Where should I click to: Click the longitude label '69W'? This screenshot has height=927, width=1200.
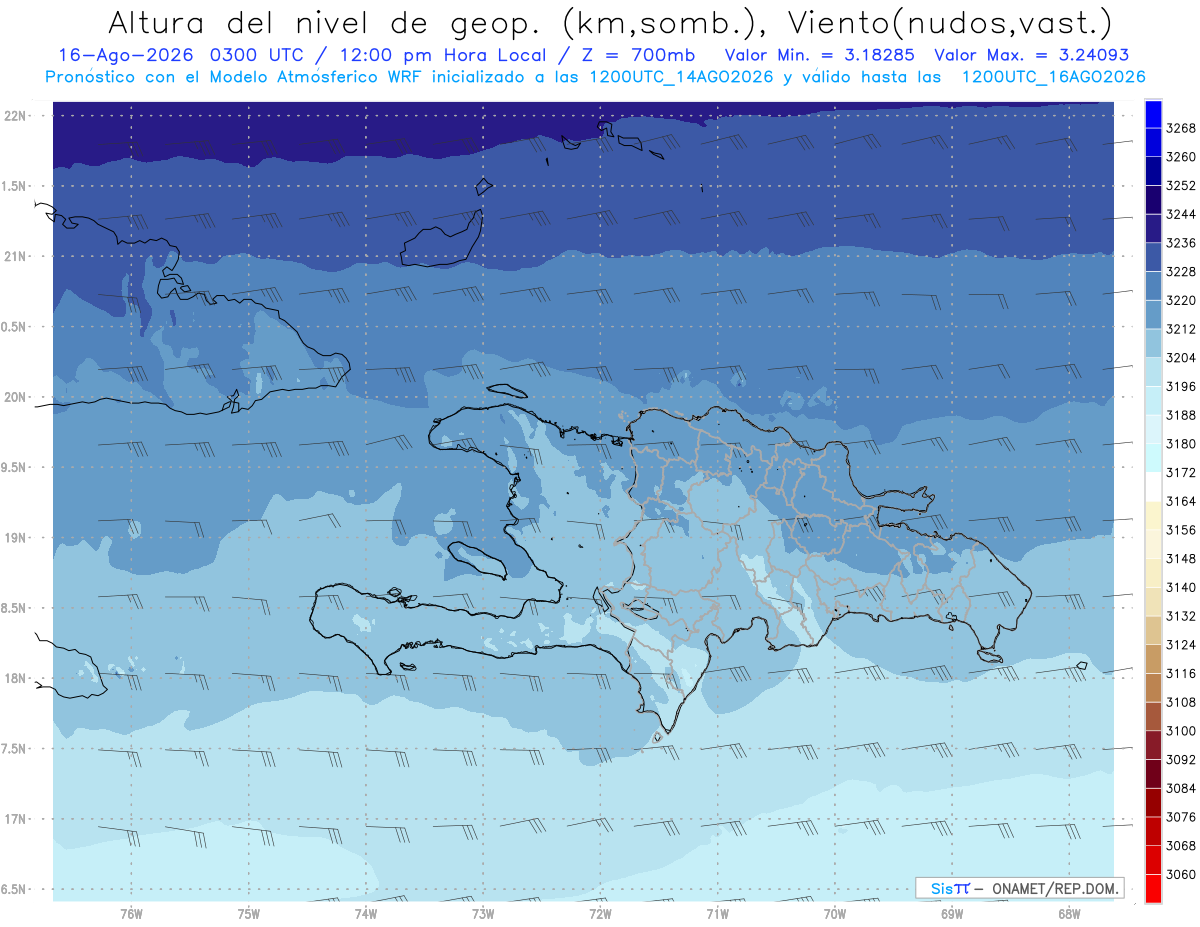(x=952, y=914)
